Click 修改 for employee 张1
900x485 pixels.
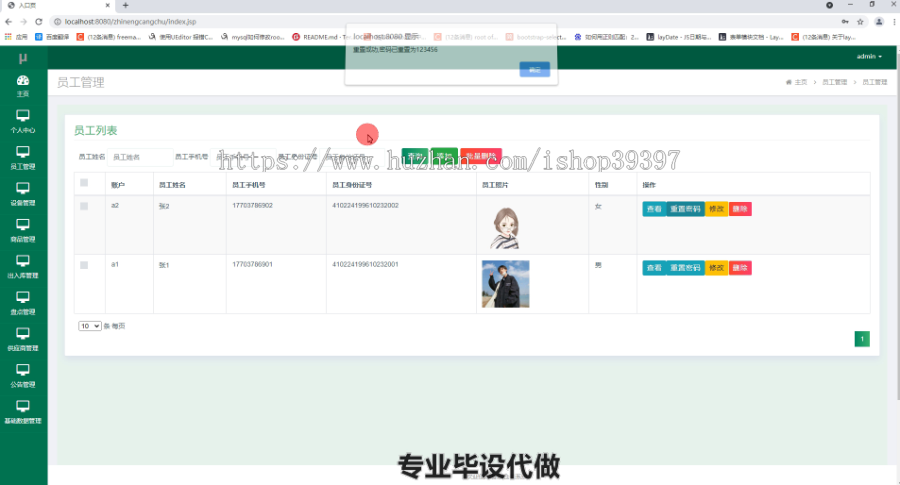[x=716, y=268]
